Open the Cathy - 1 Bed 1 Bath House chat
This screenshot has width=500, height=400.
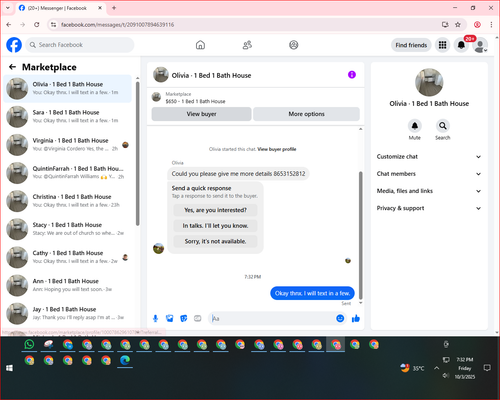(x=68, y=257)
